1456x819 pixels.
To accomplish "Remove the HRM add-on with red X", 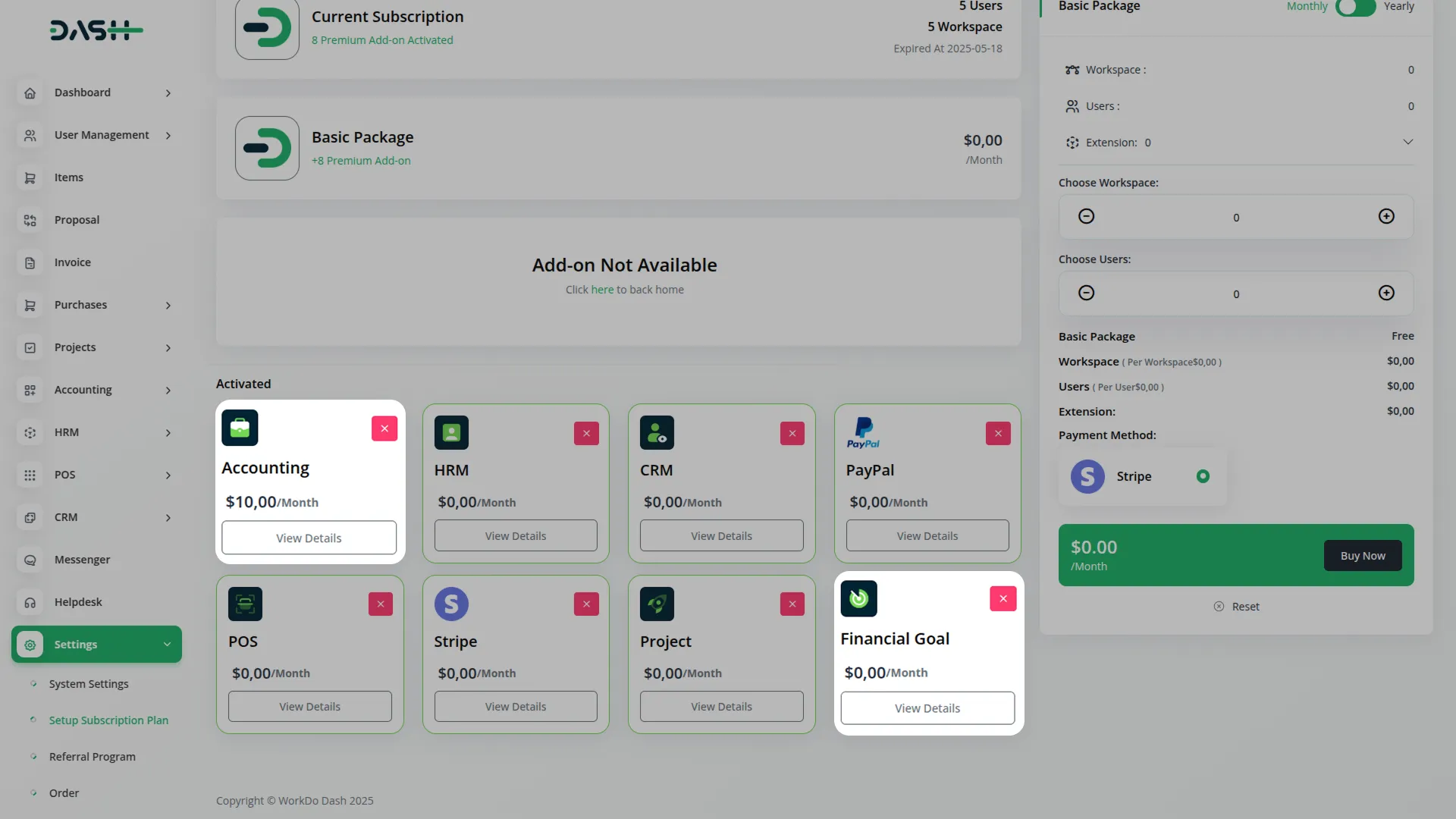I will [x=586, y=433].
